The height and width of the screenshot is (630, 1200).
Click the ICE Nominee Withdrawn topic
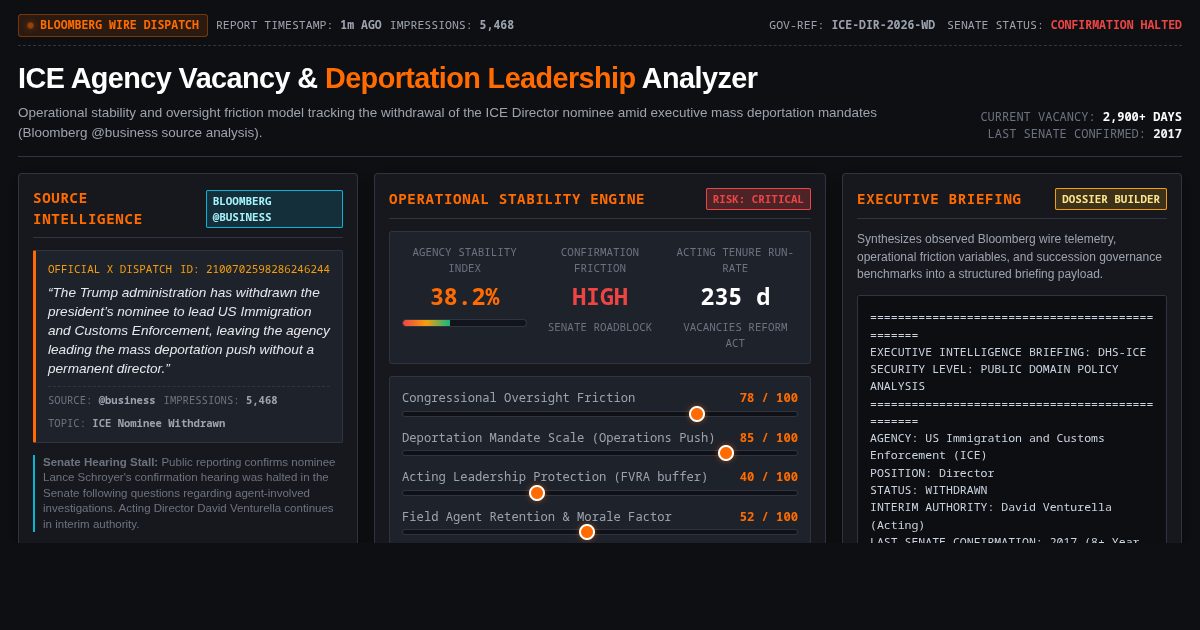(x=159, y=423)
